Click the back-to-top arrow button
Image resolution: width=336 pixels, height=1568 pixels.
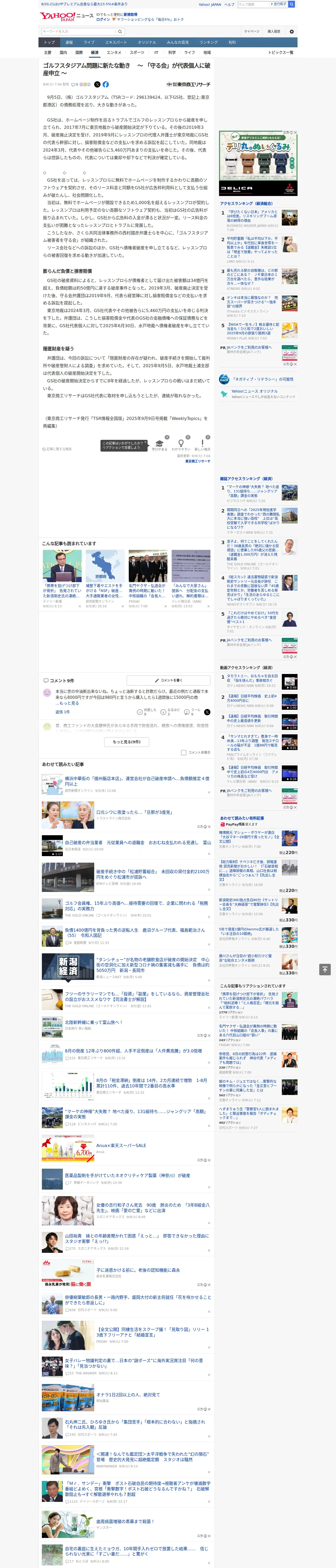click(325, 969)
